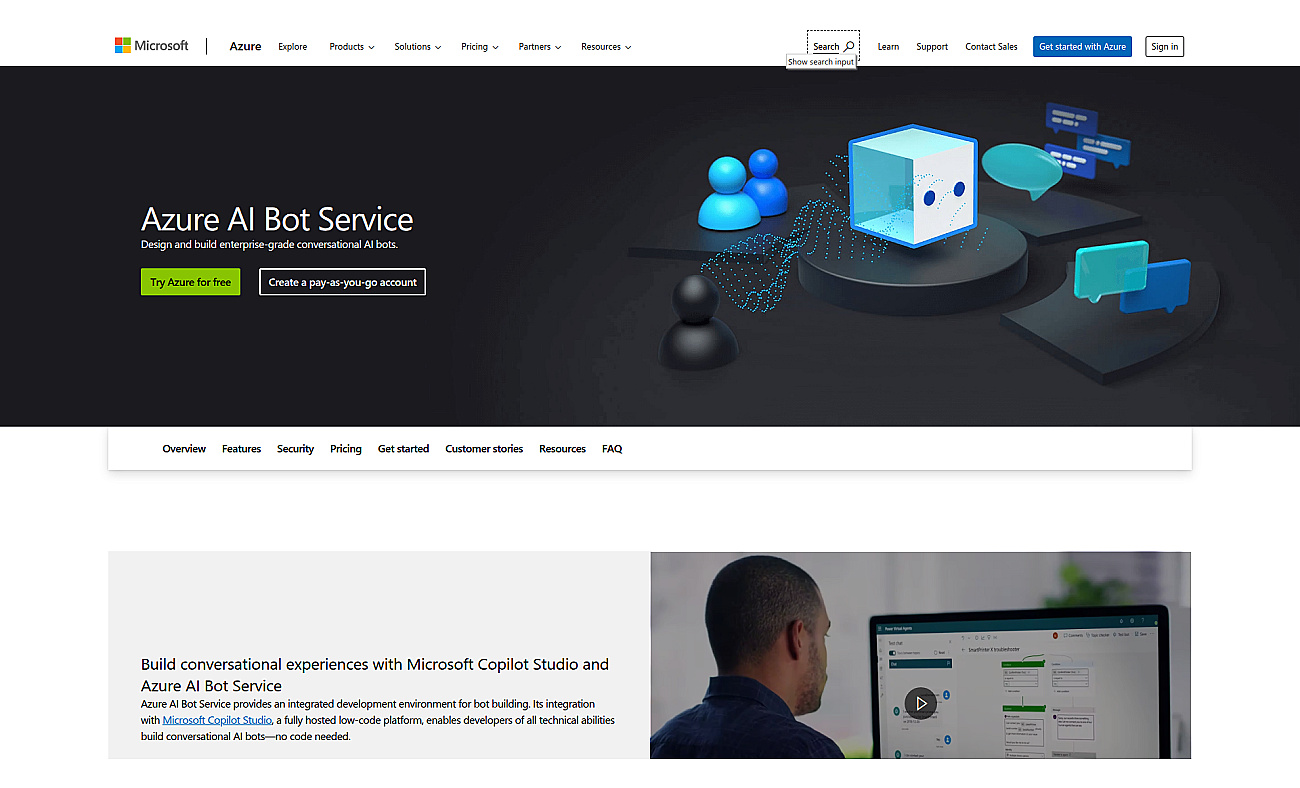Click the Microsoft logo
Image resolution: width=1300 pixels, height=788 pixels.
pyautogui.click(x=151, y=46)
